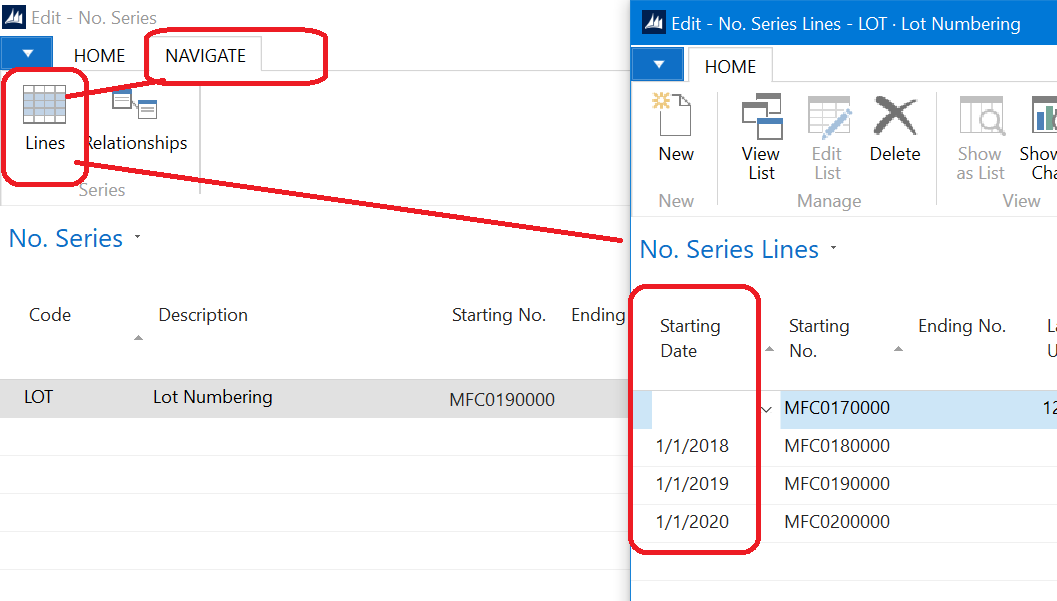1057x601 pixels.
Task: Switch to HOME tab in No. Series window
Action: pyautogui.click(x=99, y=55)
